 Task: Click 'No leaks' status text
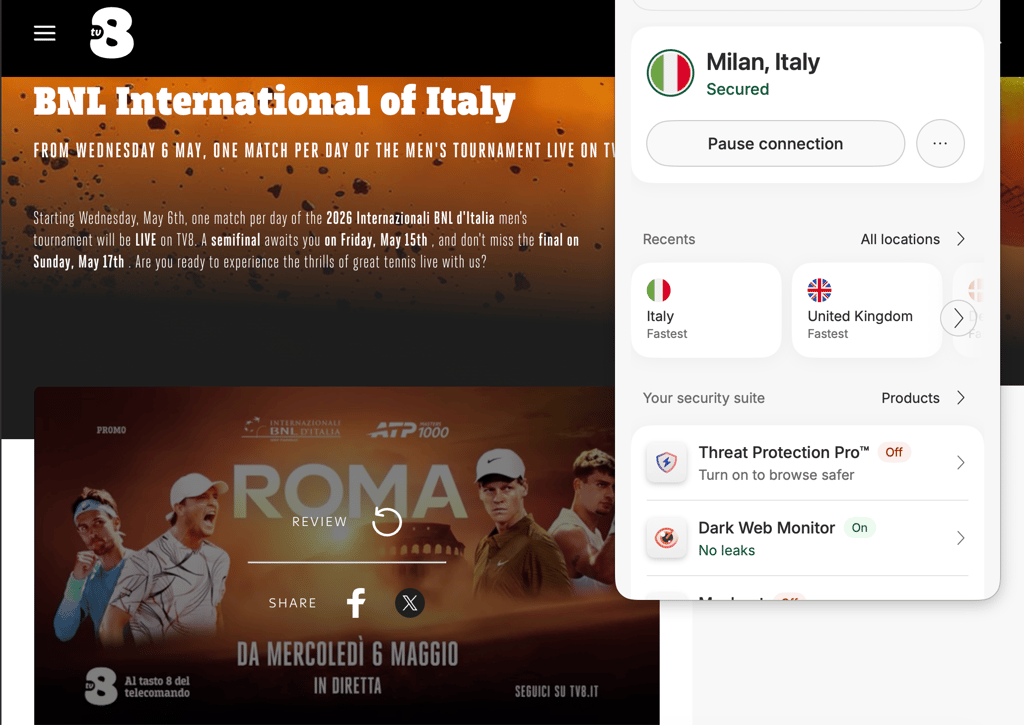point(726,551)
